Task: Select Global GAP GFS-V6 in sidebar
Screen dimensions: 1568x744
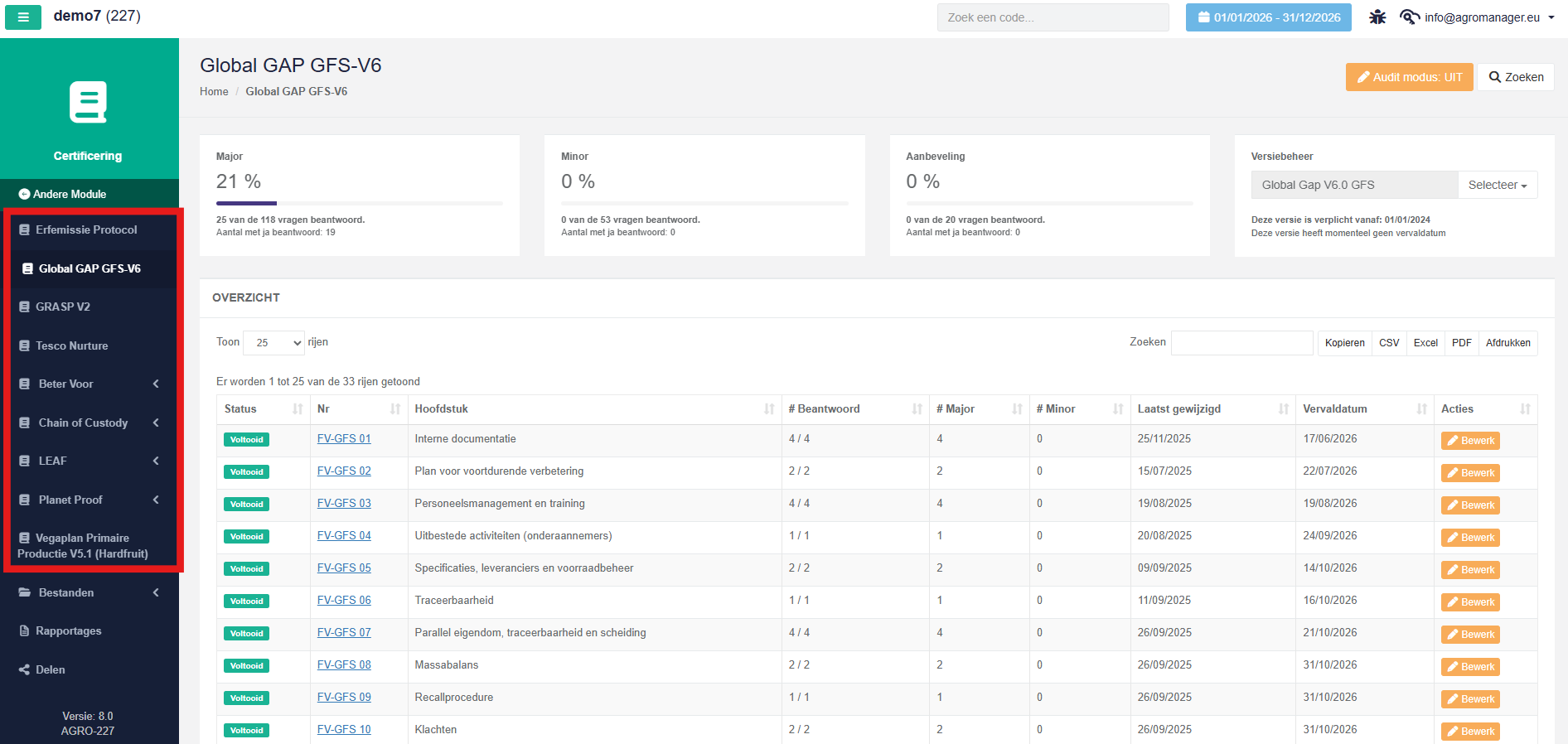Action: coord(90,268)
